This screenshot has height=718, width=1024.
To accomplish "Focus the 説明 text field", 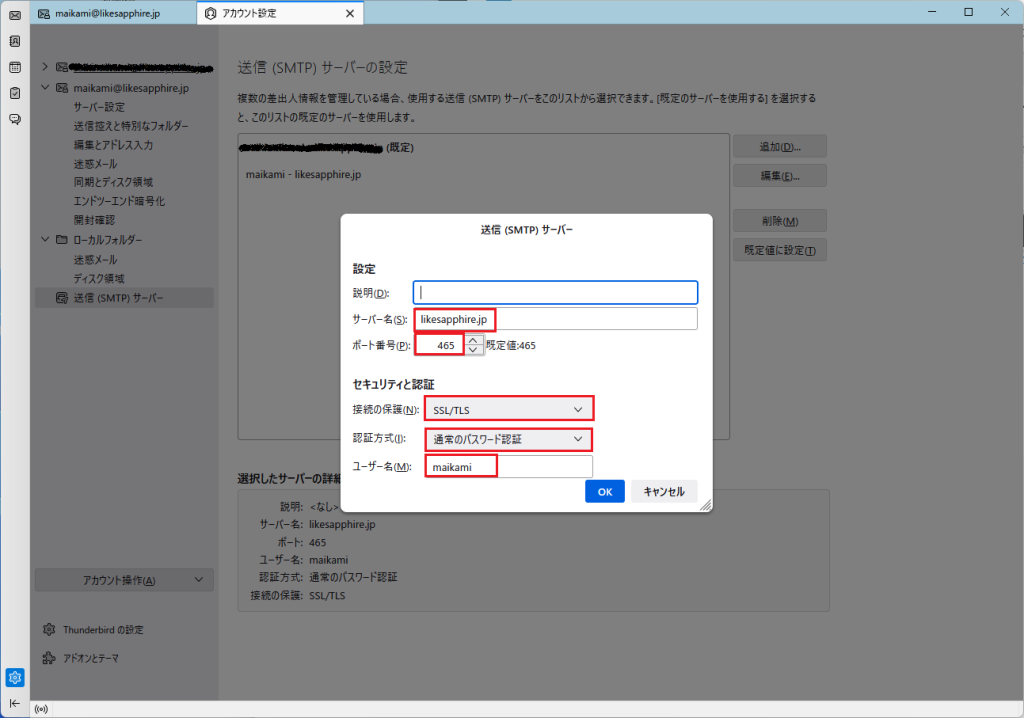I will (x=555, y=292).
